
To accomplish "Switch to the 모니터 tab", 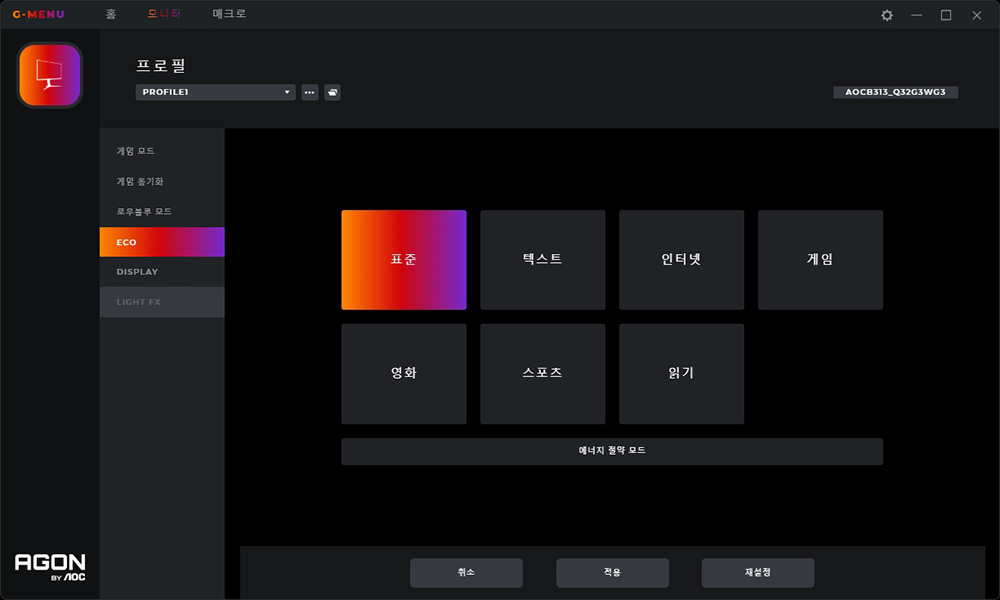I will [x=164, y=14].
